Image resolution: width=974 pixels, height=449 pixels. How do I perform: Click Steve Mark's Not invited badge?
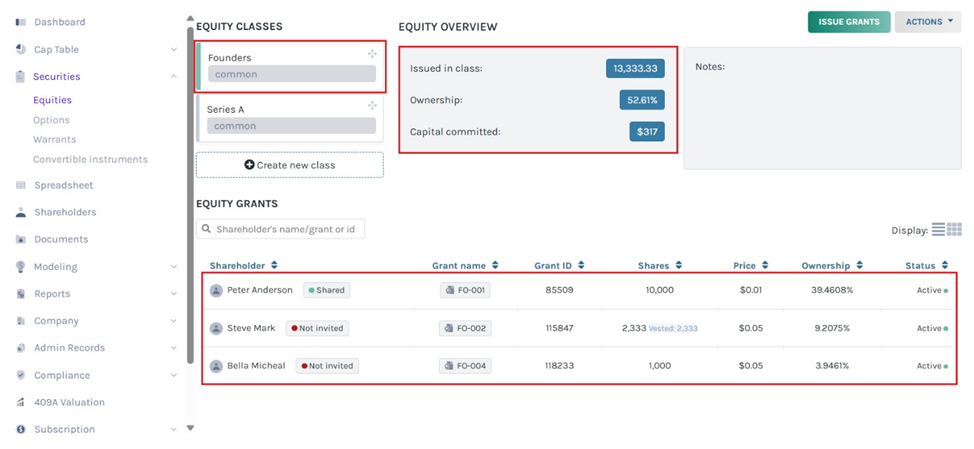pos(317,328)
